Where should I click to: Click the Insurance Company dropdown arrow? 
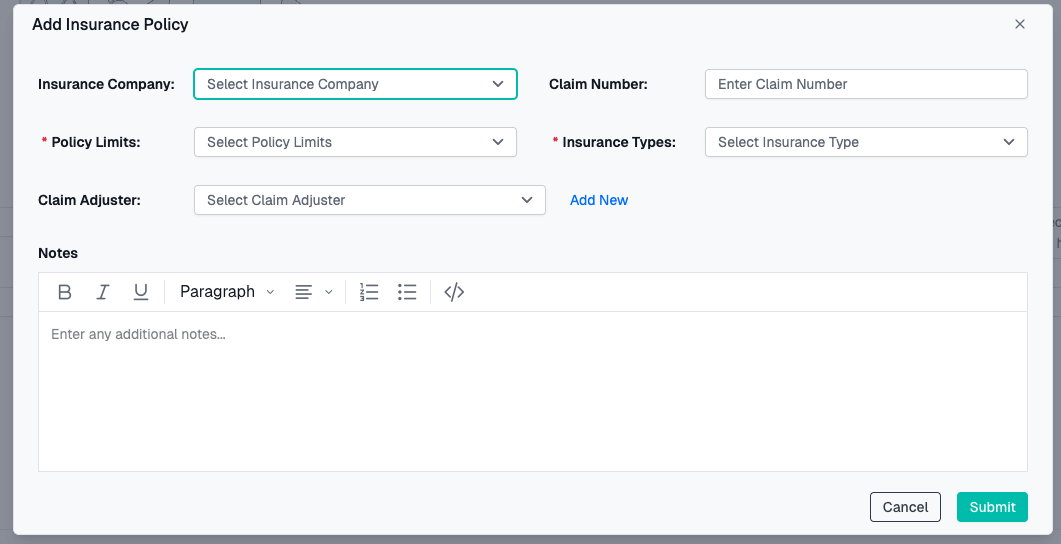[x=498, y=84]
